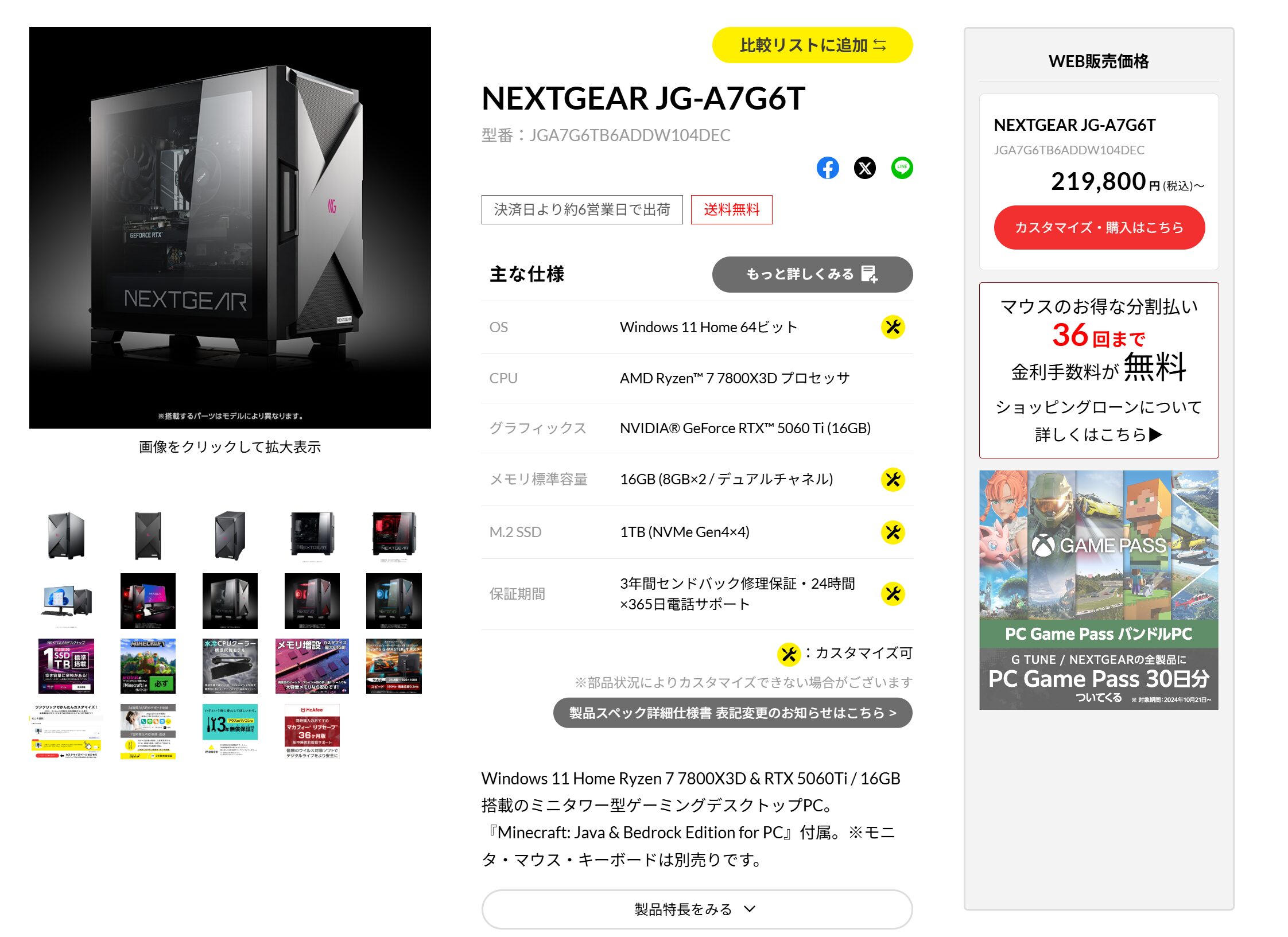This screenshot has height=937, width=1288.
Task: Click カスタマイズ・購入はこちら purchase button
Action: 1099,227
